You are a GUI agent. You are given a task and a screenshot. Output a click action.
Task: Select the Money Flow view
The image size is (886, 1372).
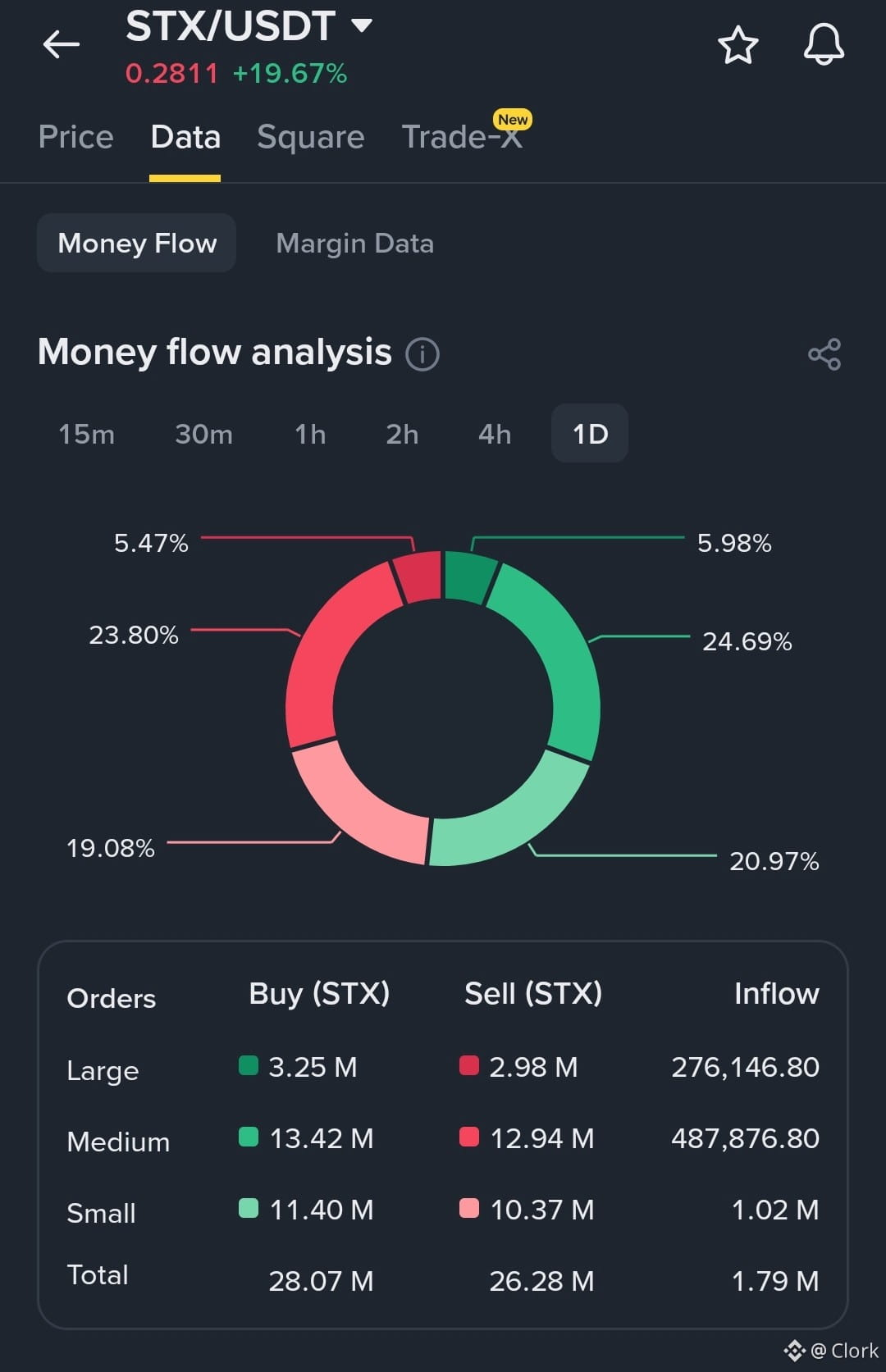pos(137,243)
